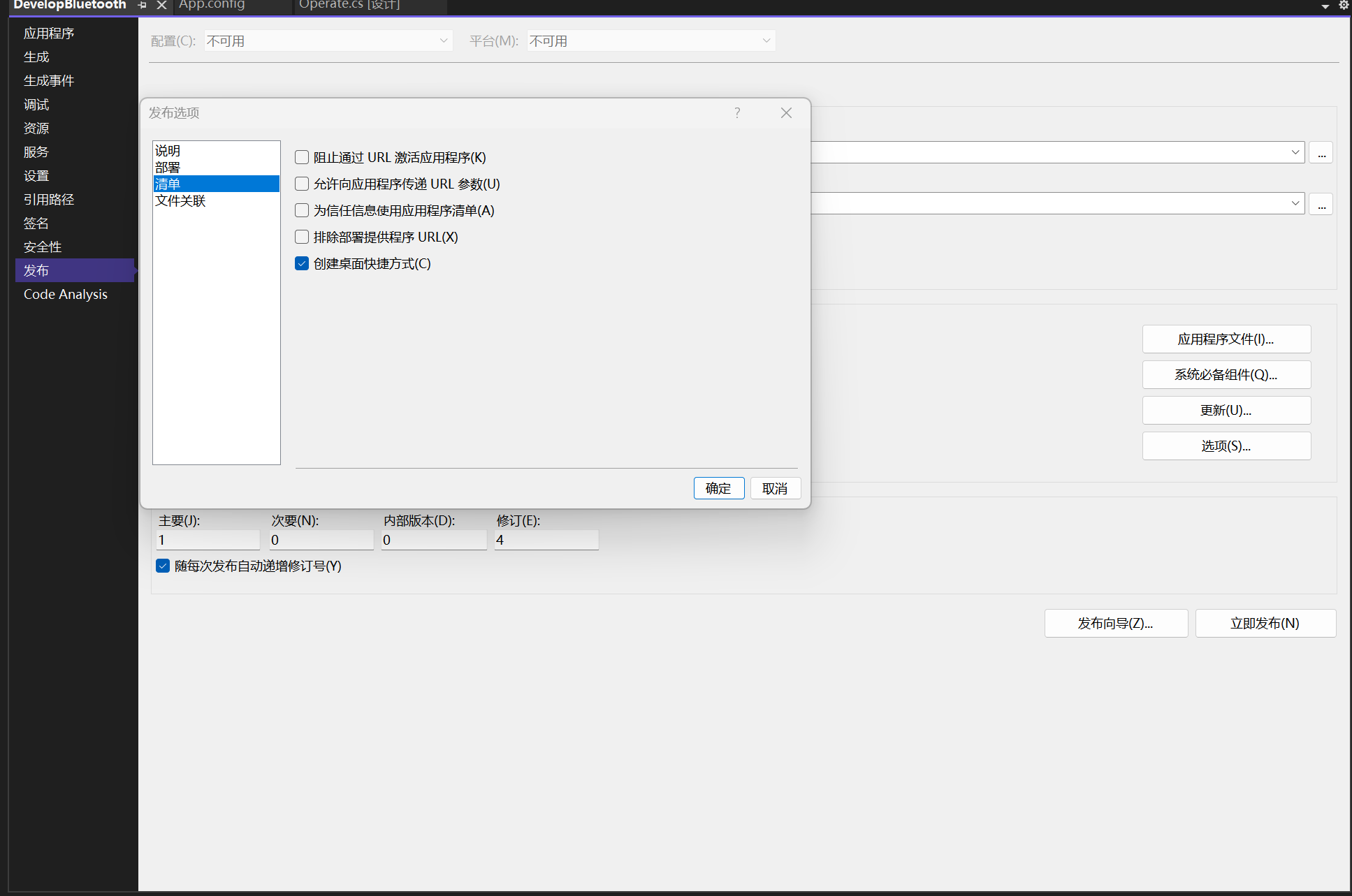Click the first ellipsis browse button

click(1321, 153)
